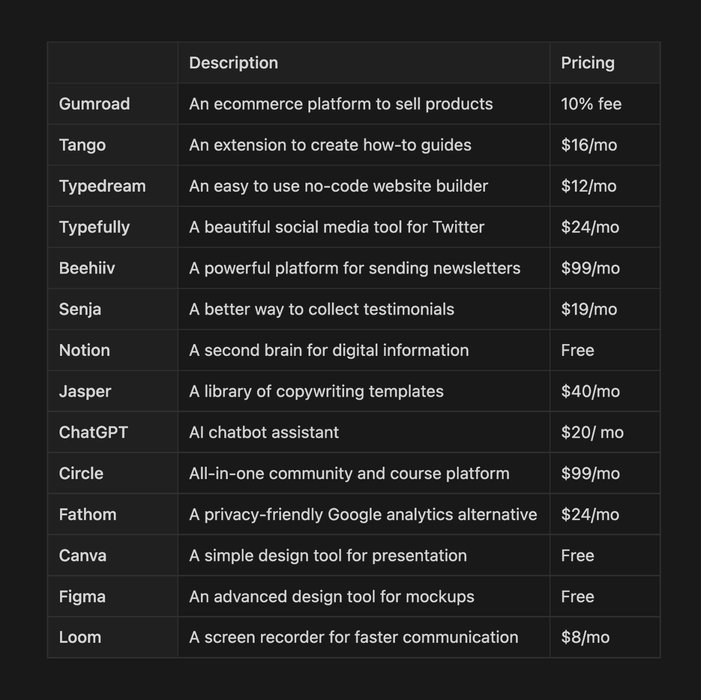Screen dimensions: 701x700
Task: Select the Typedream cell
Action: (102, 186)
